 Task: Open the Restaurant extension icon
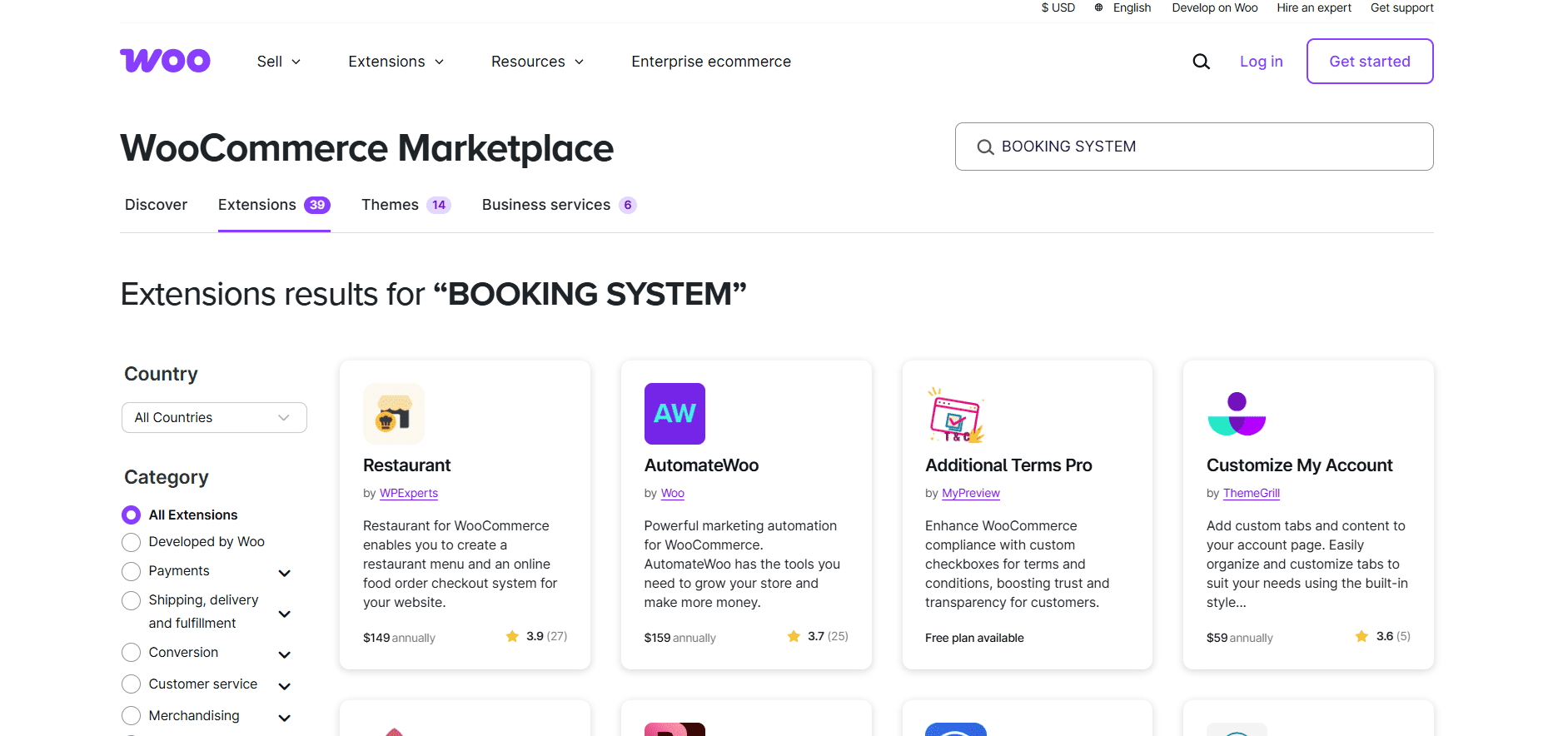[394, 414]
